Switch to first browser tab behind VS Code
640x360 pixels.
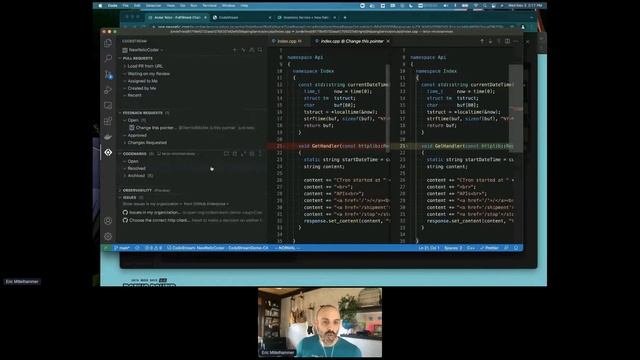pyautogui.click(x=177, y=18)
